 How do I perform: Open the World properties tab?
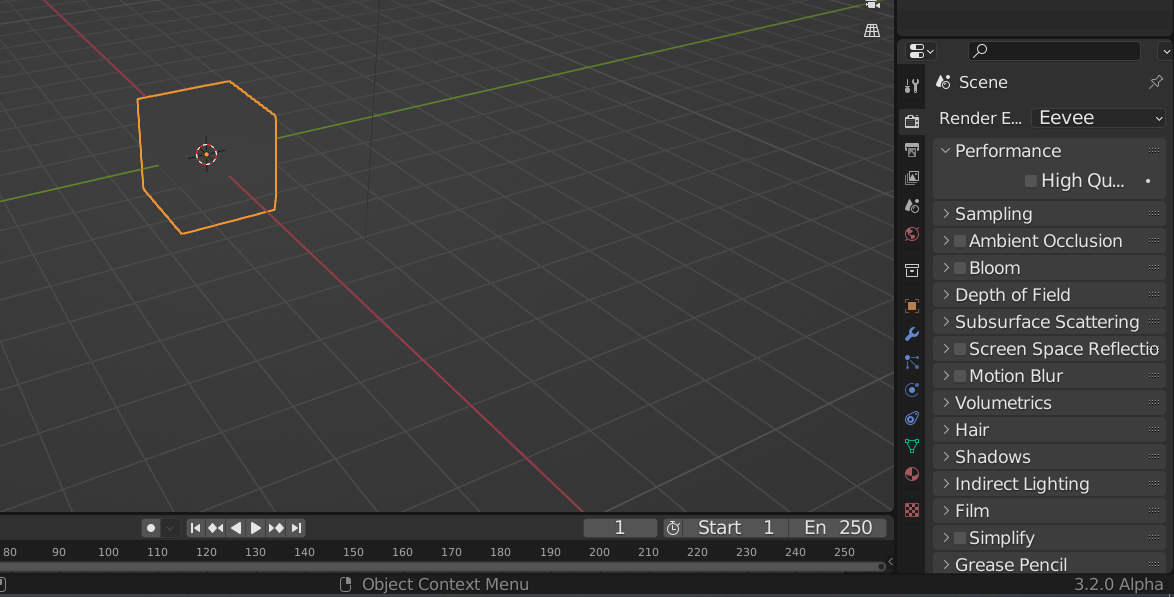(911, 234)
